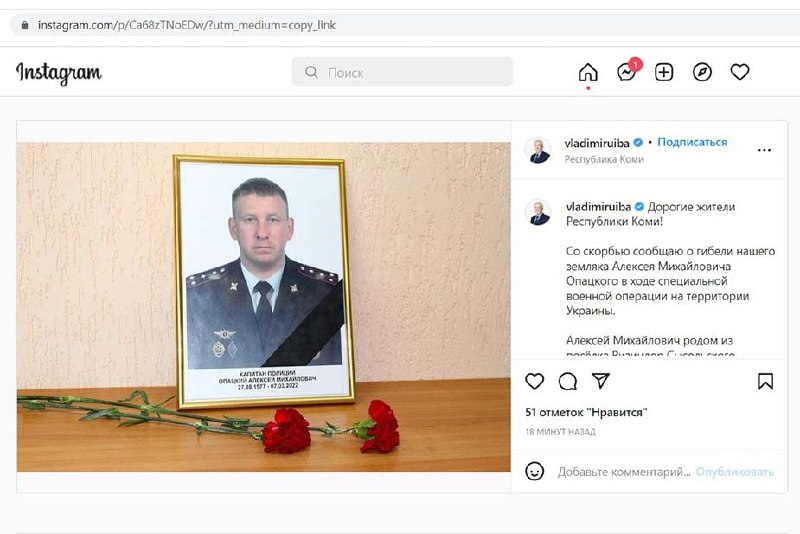View the 51 отметок Нравится likes list
This screenshot has height=534, width=800.
586,412
